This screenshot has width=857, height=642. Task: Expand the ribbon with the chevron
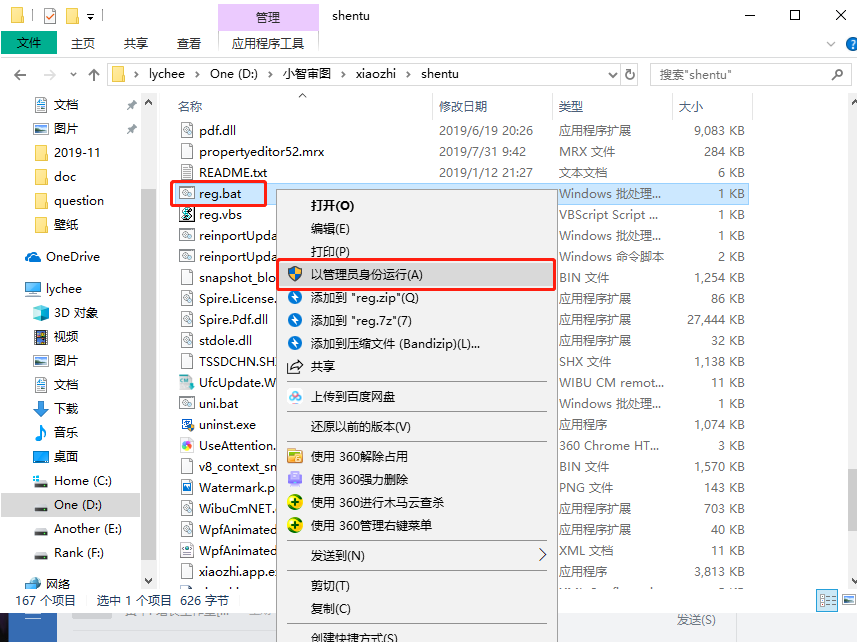[828, 44]
